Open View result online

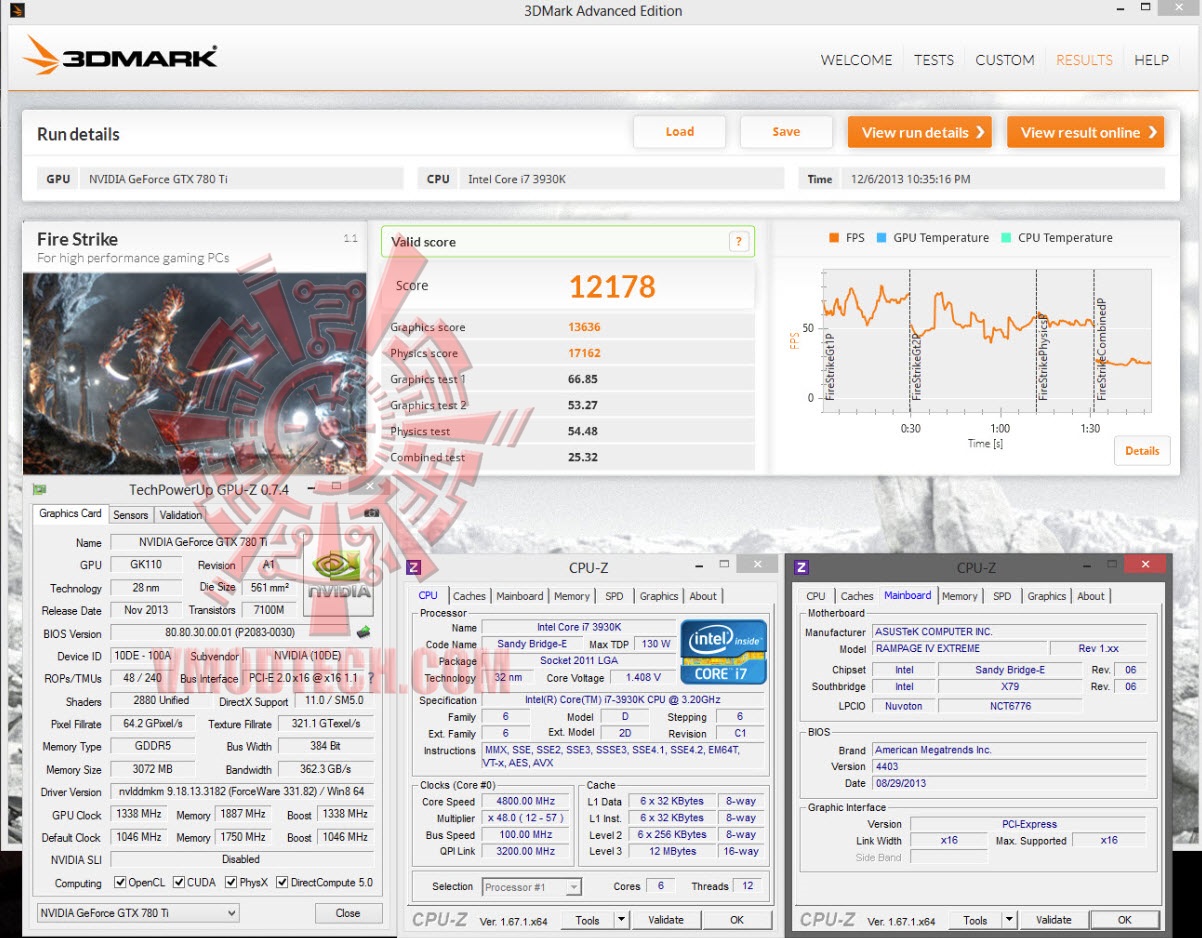(x=1086, y=132)
